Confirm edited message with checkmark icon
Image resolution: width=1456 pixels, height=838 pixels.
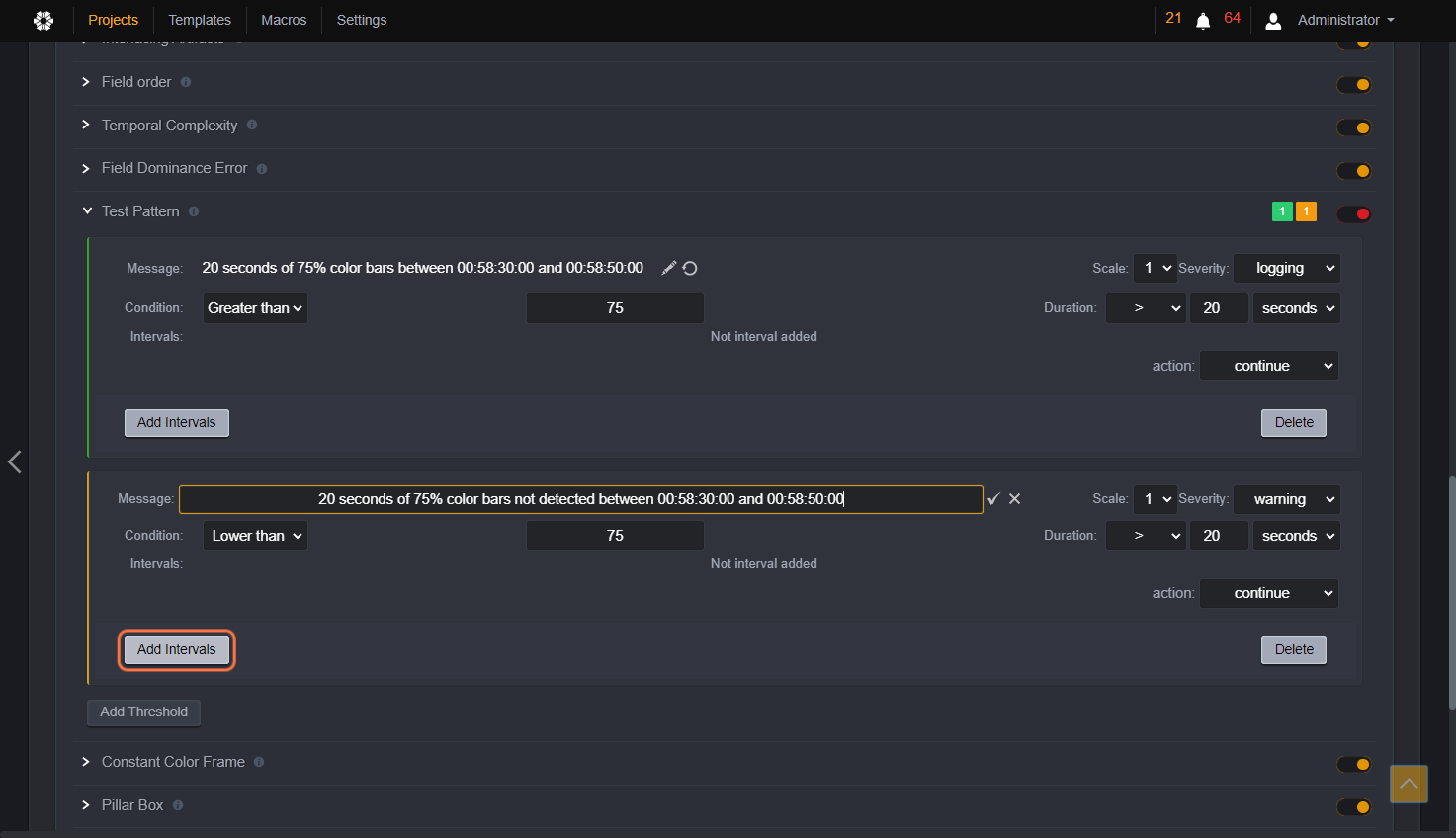pos(993,499)
